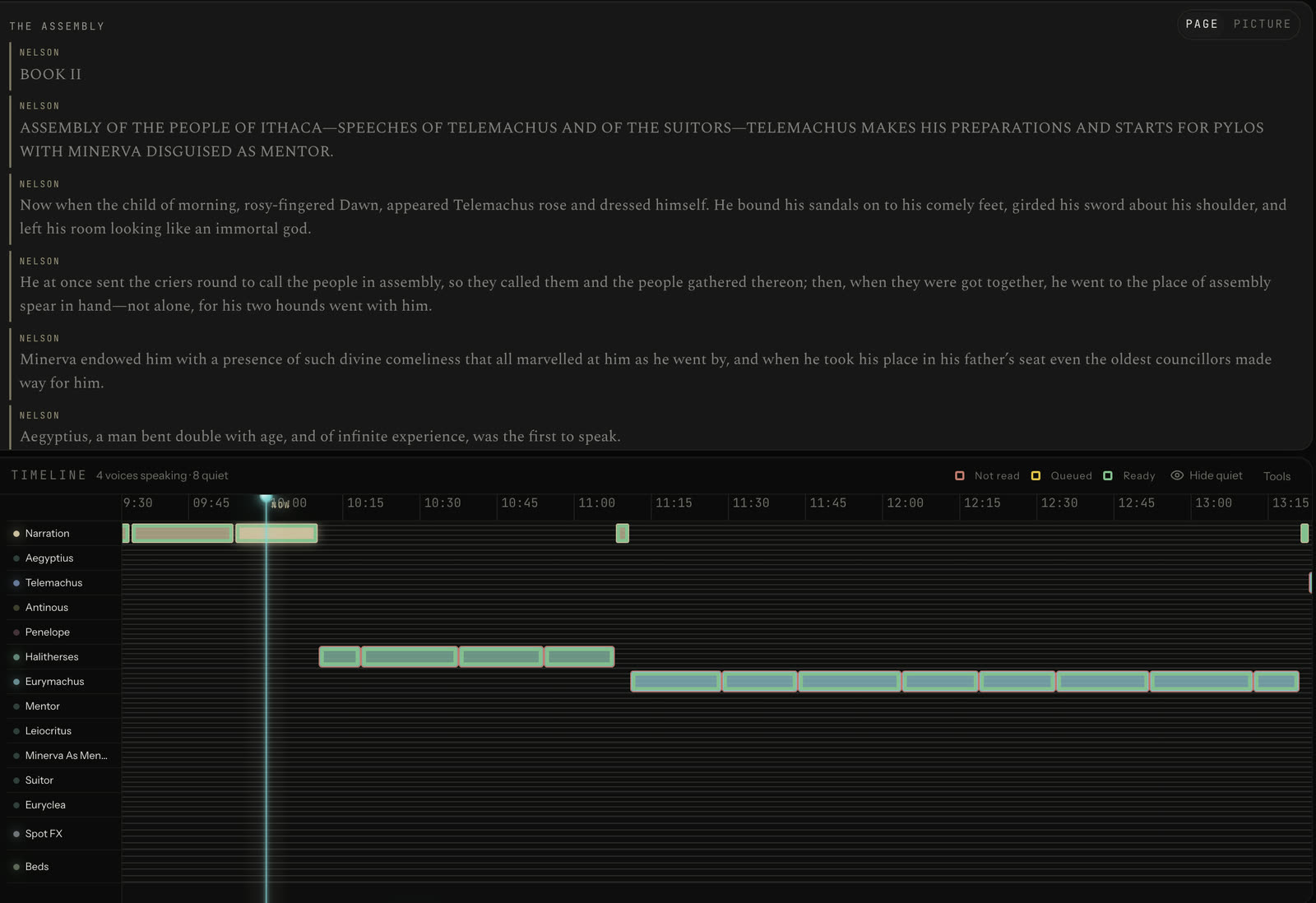Select the PAGE view tab
The image size is (1316, 903).
1202,24
